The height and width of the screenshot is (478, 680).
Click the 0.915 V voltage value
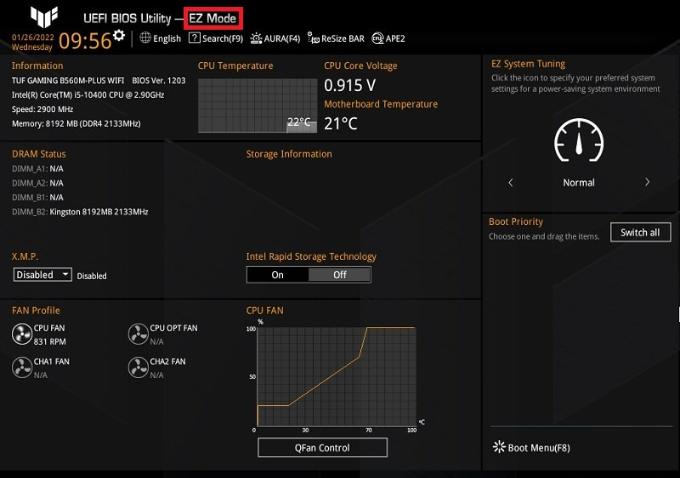coord(350,85)
